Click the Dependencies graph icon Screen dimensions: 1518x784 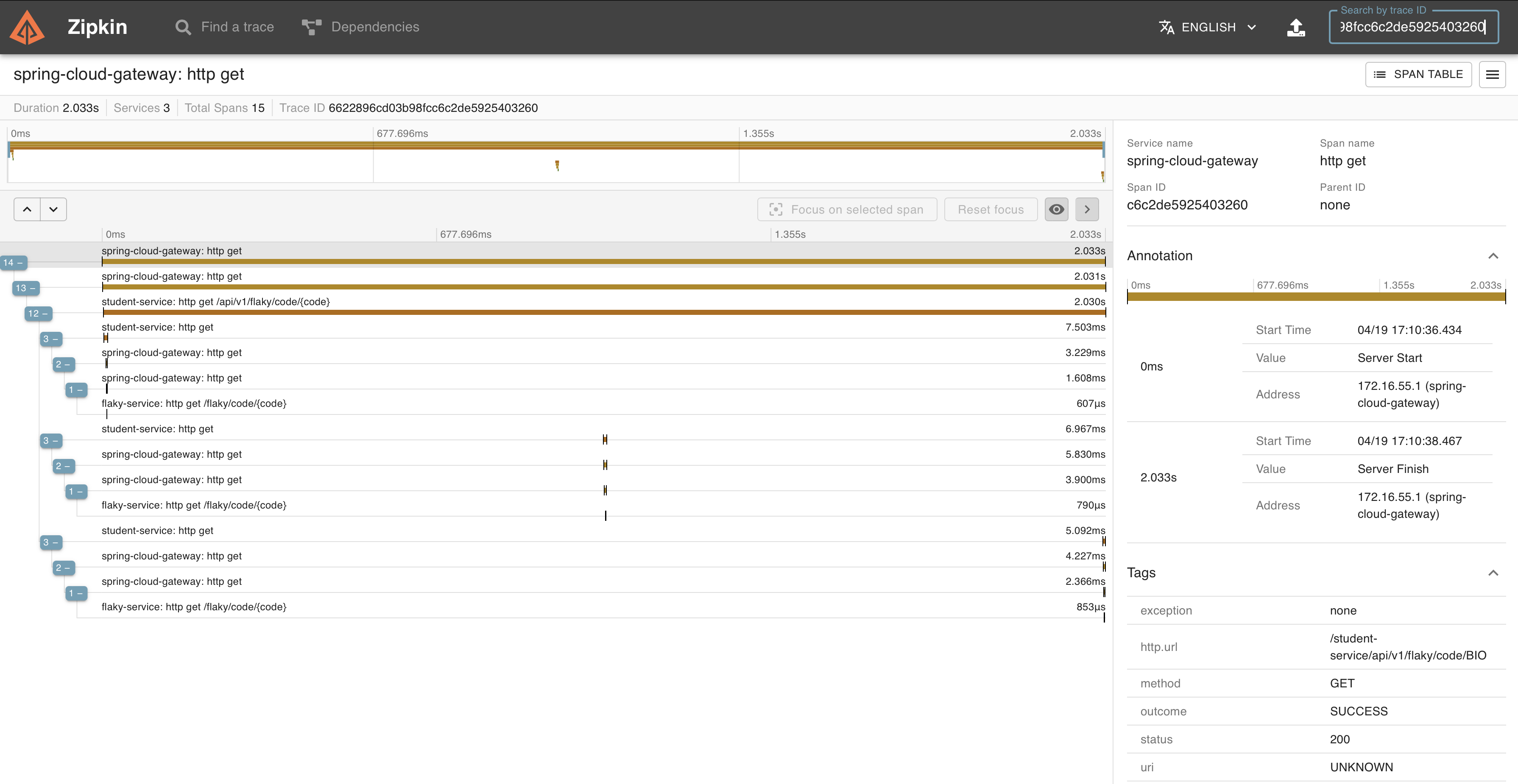tap(311, 27)
